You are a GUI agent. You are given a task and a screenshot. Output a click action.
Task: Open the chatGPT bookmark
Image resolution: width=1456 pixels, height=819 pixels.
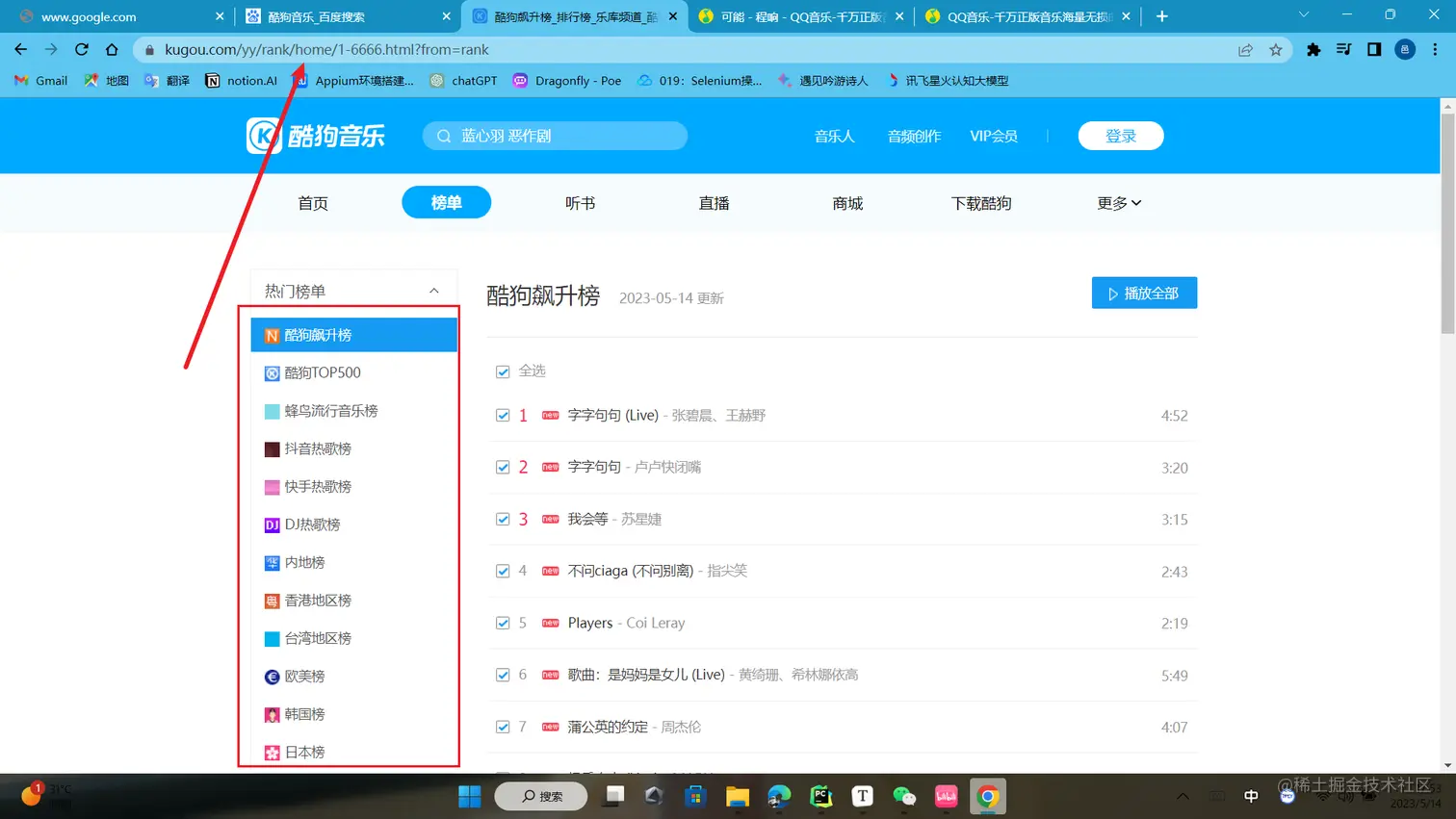point(463,81)
